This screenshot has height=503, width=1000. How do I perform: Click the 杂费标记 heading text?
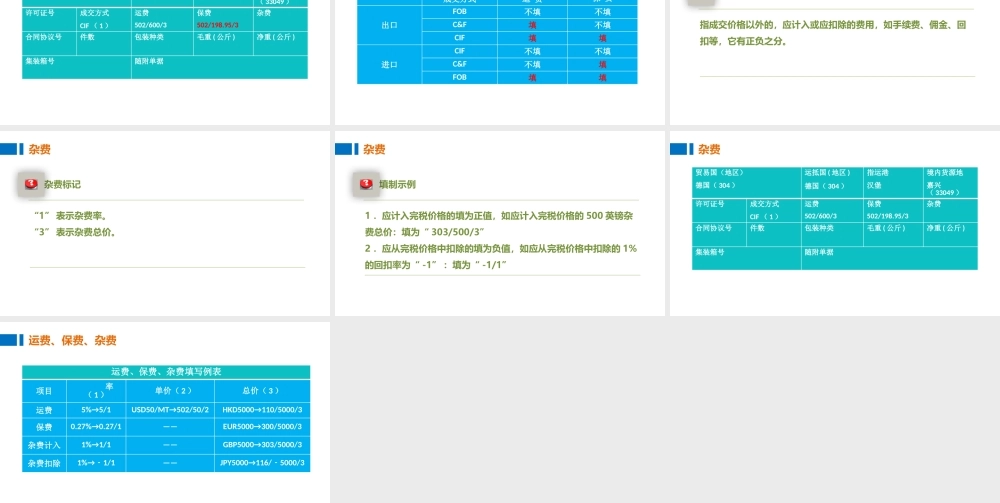(62, 184)
